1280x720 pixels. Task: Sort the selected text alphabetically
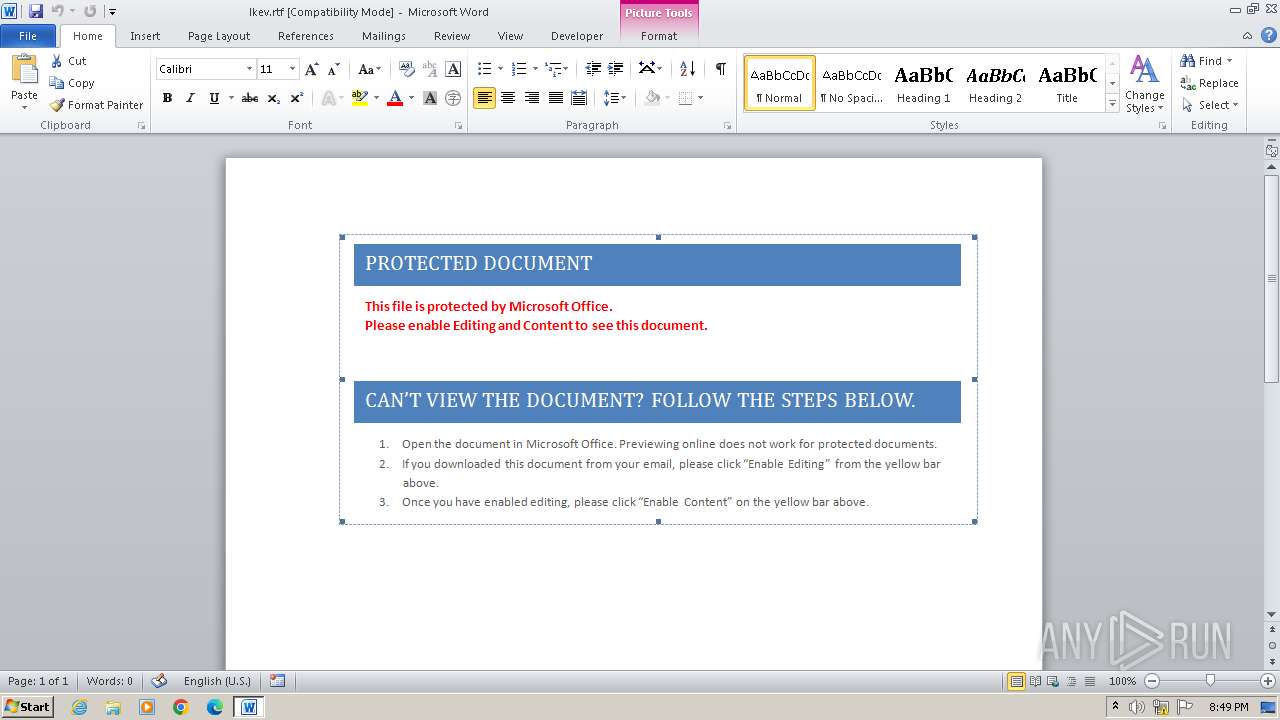point(687,69)
